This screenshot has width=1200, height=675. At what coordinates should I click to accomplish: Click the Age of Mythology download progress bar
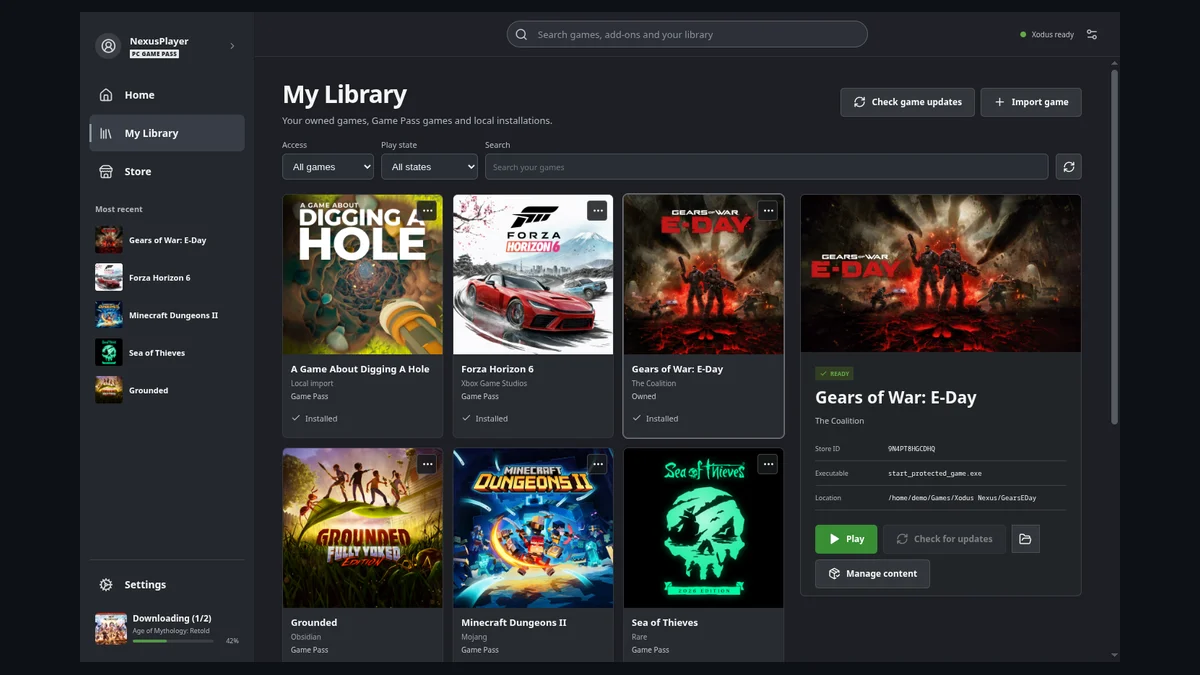(x=173, y=641)
